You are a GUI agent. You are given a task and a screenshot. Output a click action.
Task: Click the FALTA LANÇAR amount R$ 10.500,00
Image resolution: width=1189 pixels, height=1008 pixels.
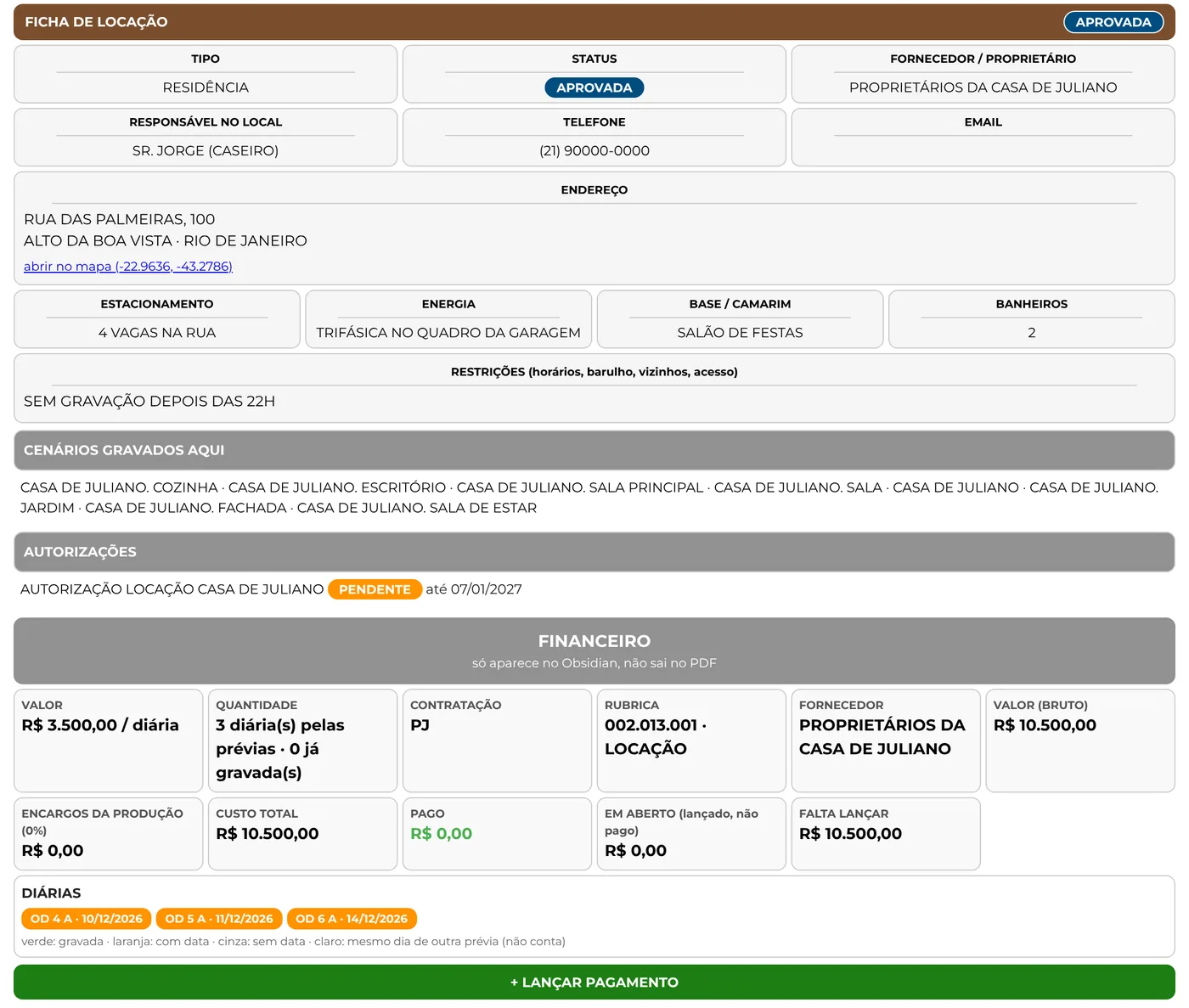tap(850, 834)
